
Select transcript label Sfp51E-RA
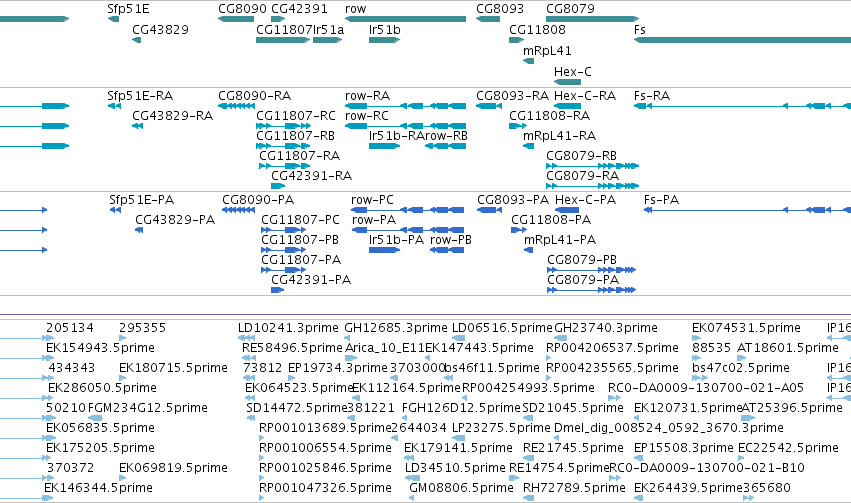(x=140, y=96)
